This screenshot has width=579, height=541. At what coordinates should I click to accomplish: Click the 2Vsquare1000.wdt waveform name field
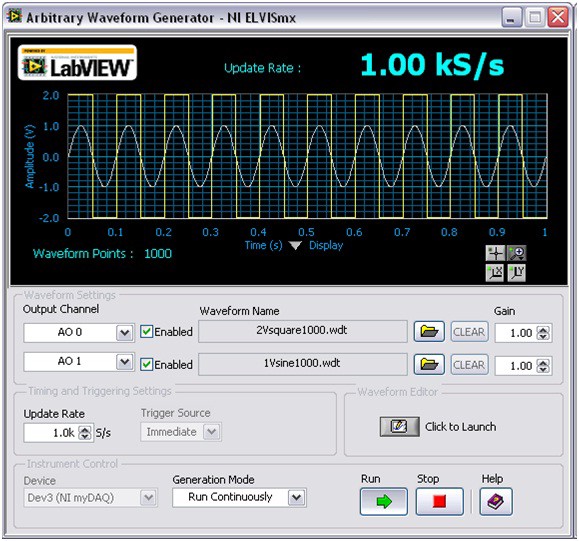[x=302, y=331]
